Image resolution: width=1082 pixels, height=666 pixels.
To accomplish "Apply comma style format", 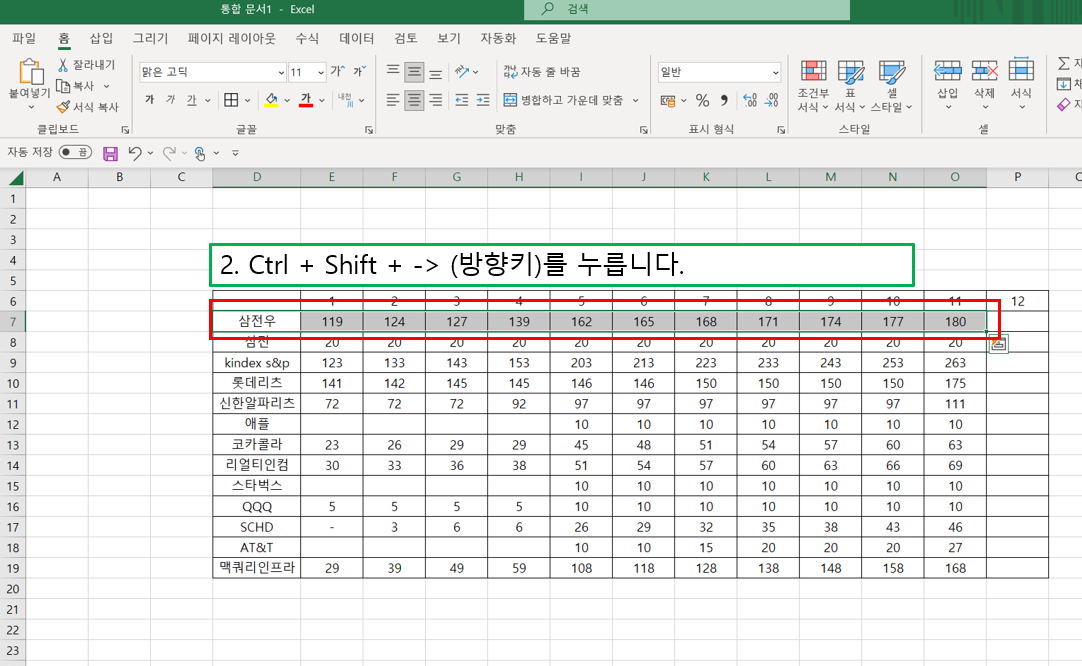I will (x=724, y=101).
